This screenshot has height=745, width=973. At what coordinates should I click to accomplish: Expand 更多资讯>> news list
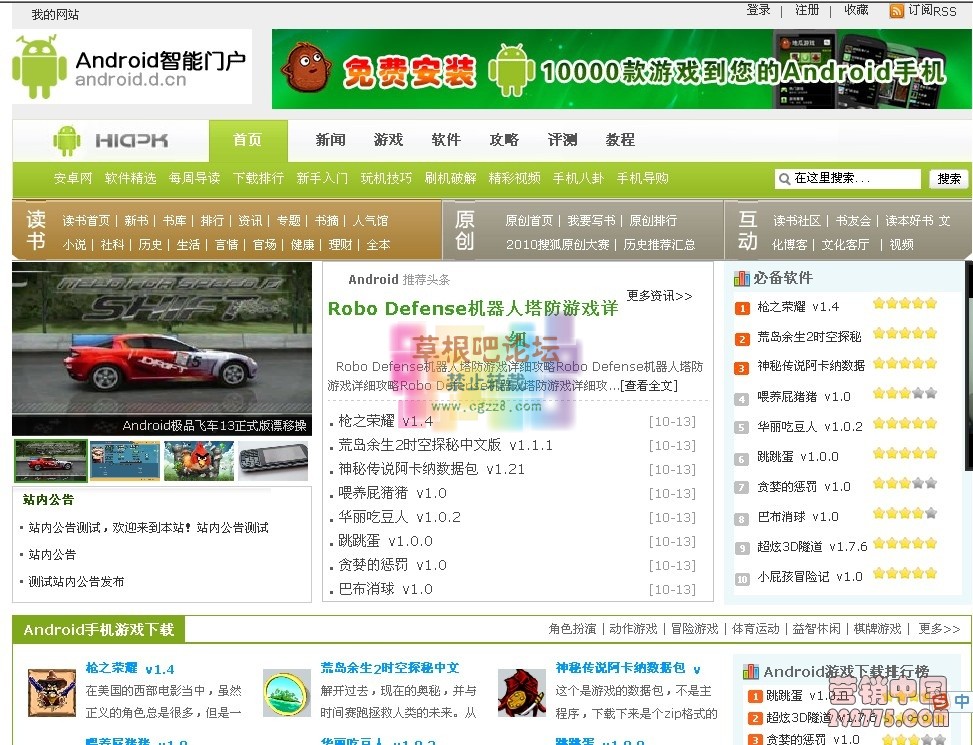[x=659, y=296]
